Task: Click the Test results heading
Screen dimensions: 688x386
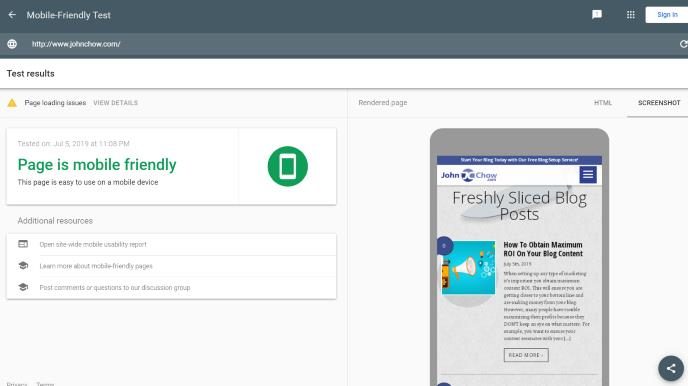Action: coord(31,74)
